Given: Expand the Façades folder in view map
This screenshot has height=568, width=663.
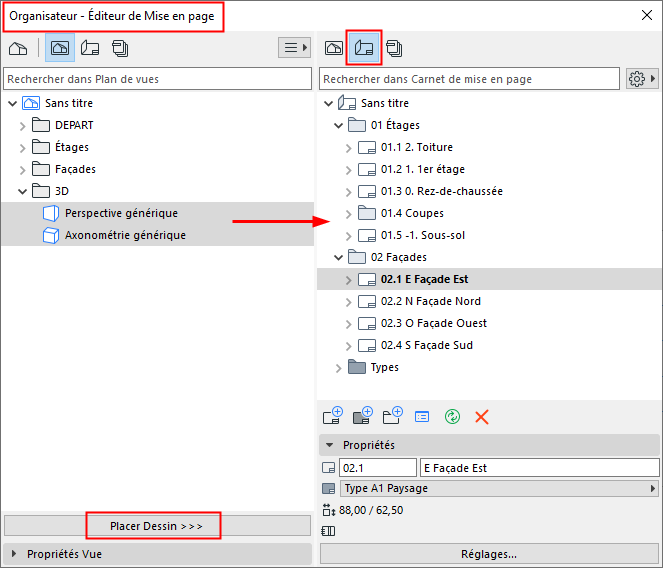Looking at the screenshot, I should coord(23,170).
